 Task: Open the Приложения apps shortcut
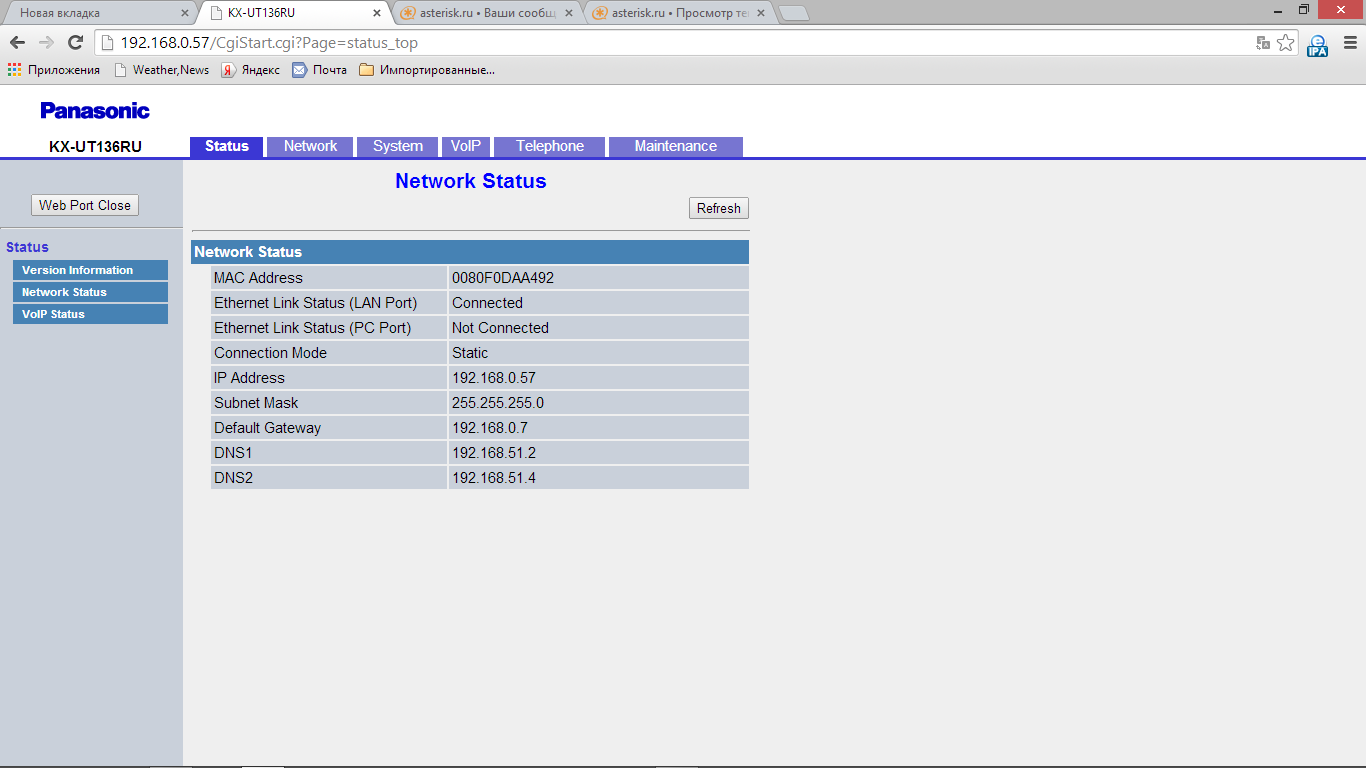pos(54,70)
